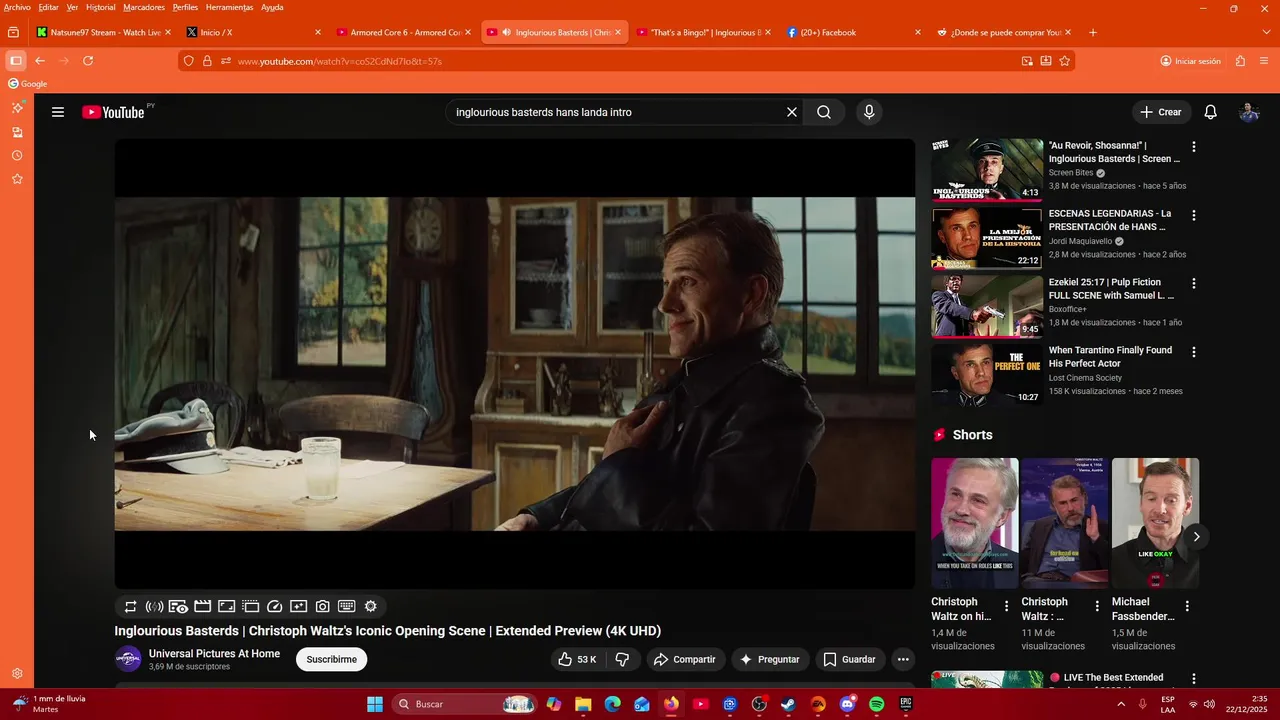Switch to the (20+) Facebook tab
The height and width of the screenshot is (720, 1280).
coord(854,32)
